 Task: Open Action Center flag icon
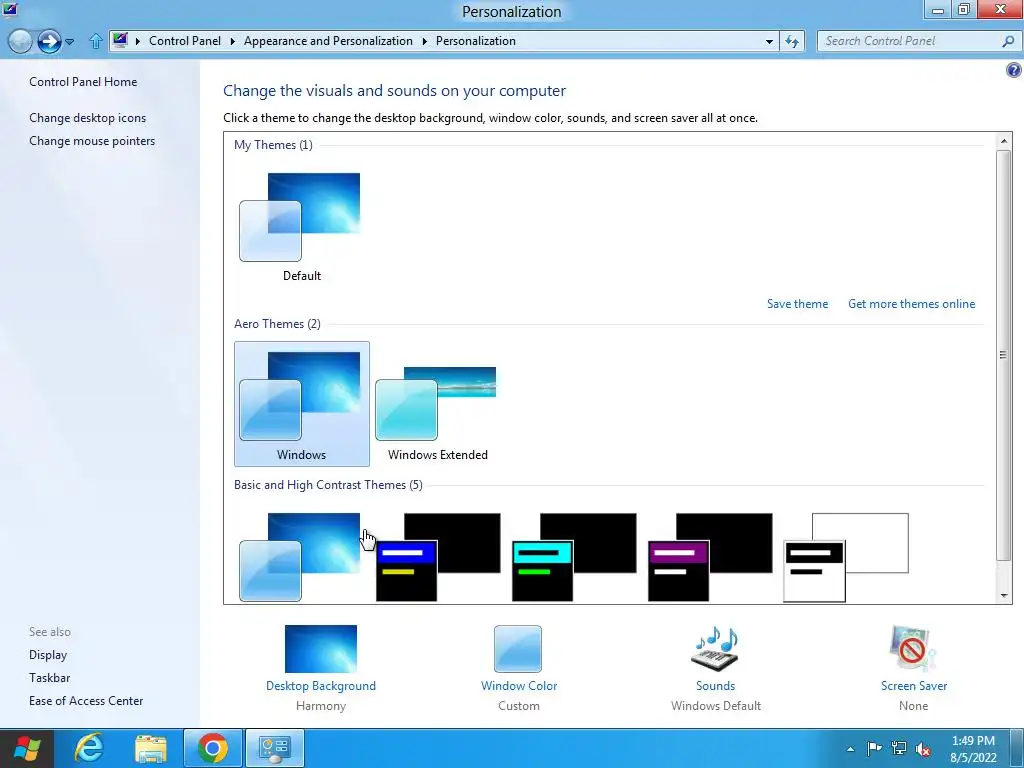pos(874,748)
